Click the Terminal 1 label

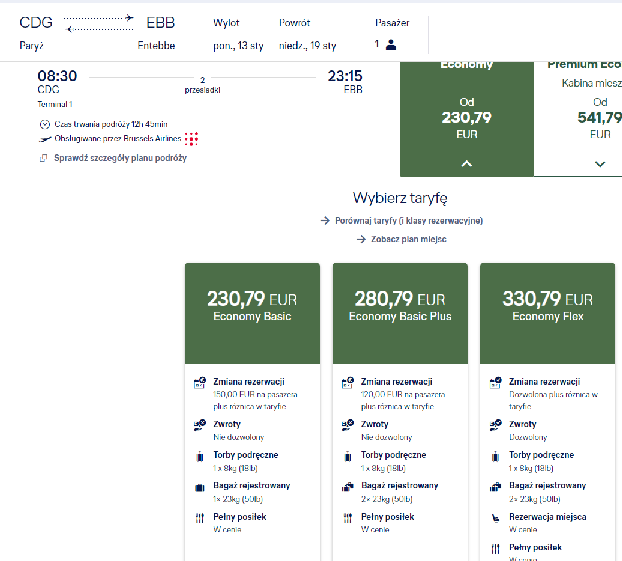(x=55, y=104)
